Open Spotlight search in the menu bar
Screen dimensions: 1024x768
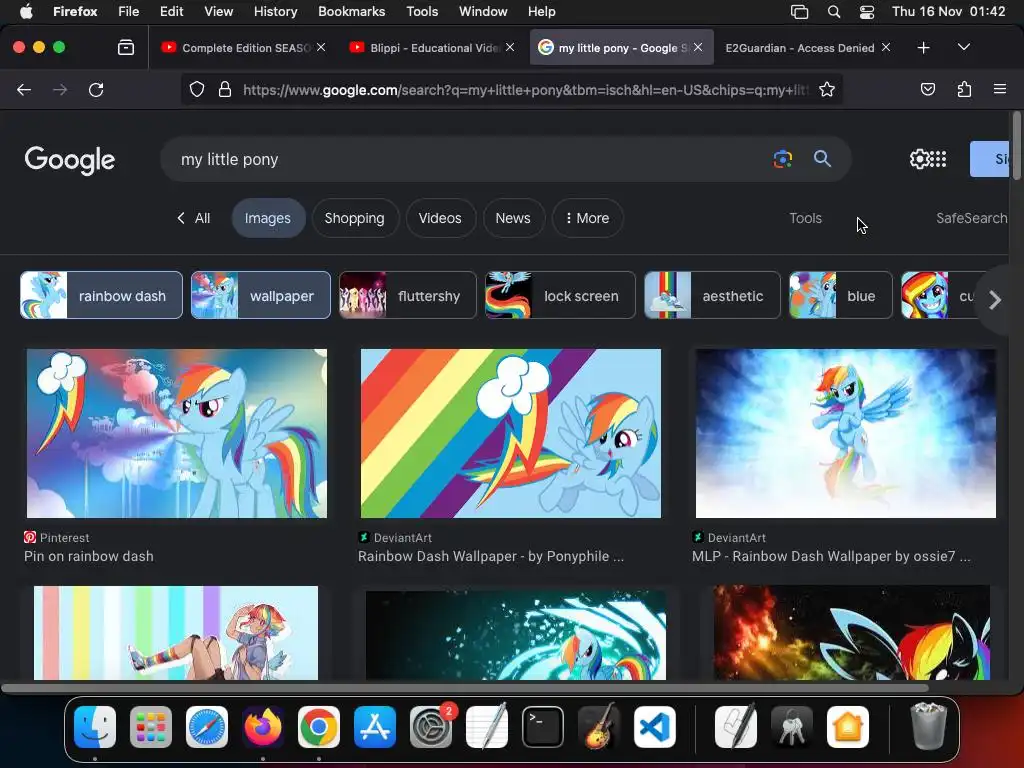[x=833, y=12]
